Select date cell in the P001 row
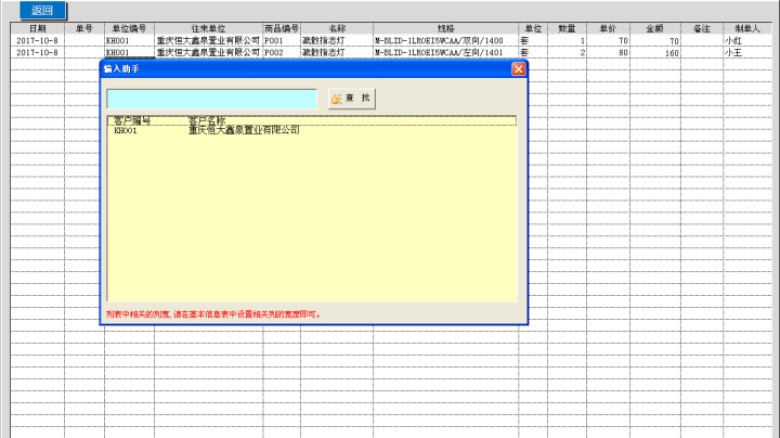 (37, 41)
